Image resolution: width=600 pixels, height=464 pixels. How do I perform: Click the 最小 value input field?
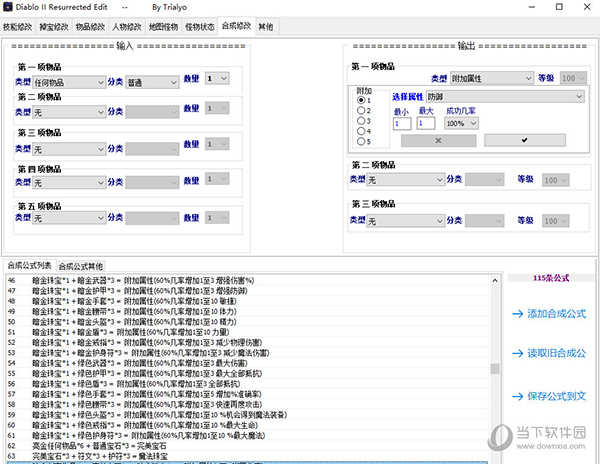pyautogui.click(x=402, y=124)
